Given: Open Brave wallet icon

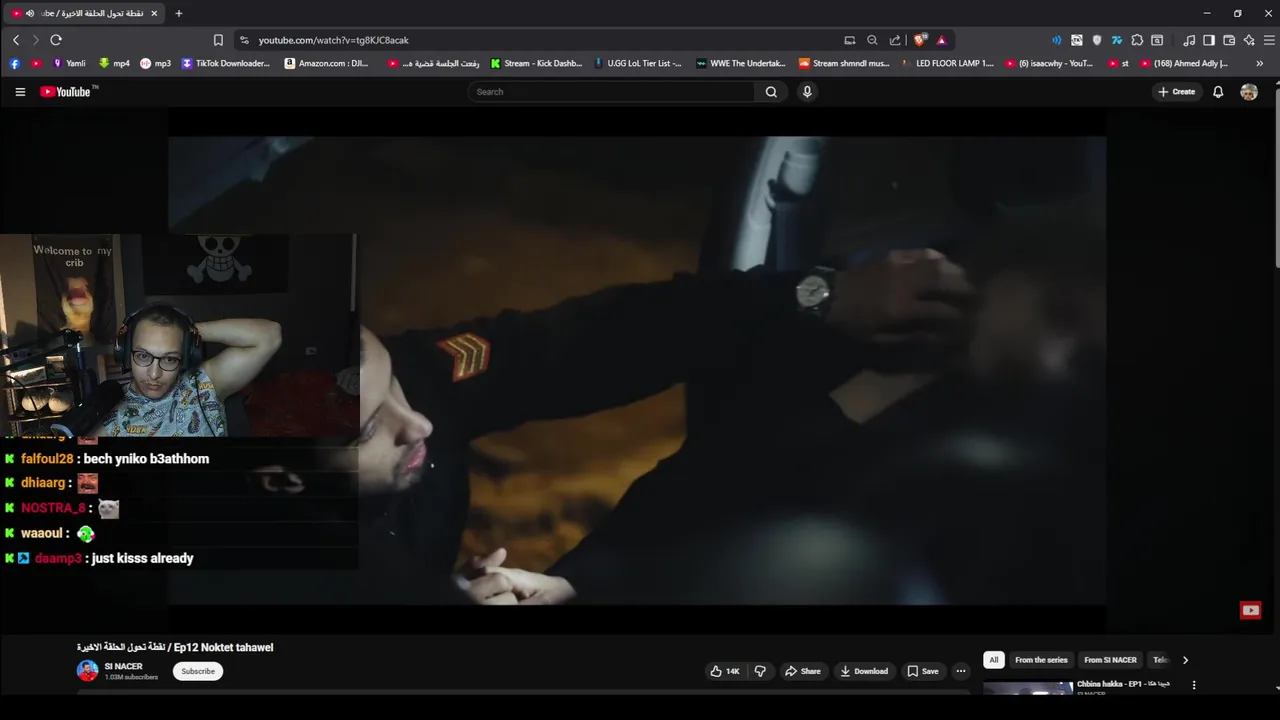Looking at the screenshot, I should [x=1229, y=40].
